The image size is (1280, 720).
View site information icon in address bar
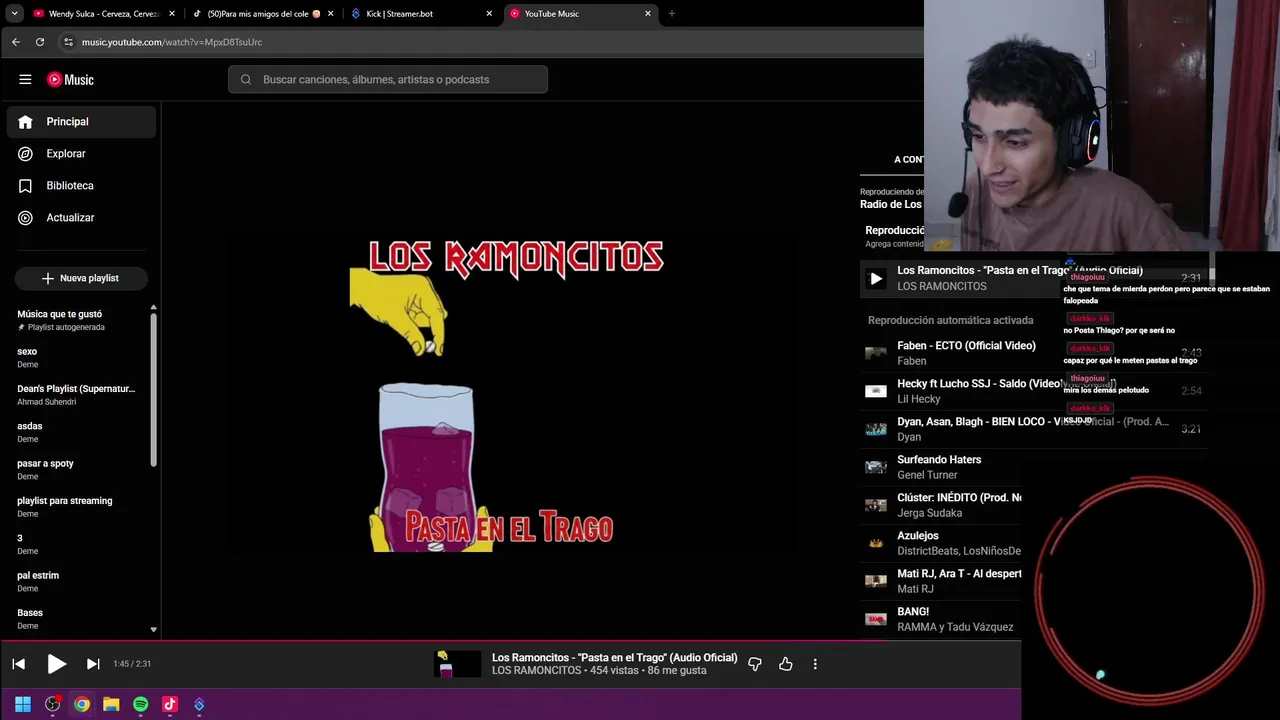[68, 42]
